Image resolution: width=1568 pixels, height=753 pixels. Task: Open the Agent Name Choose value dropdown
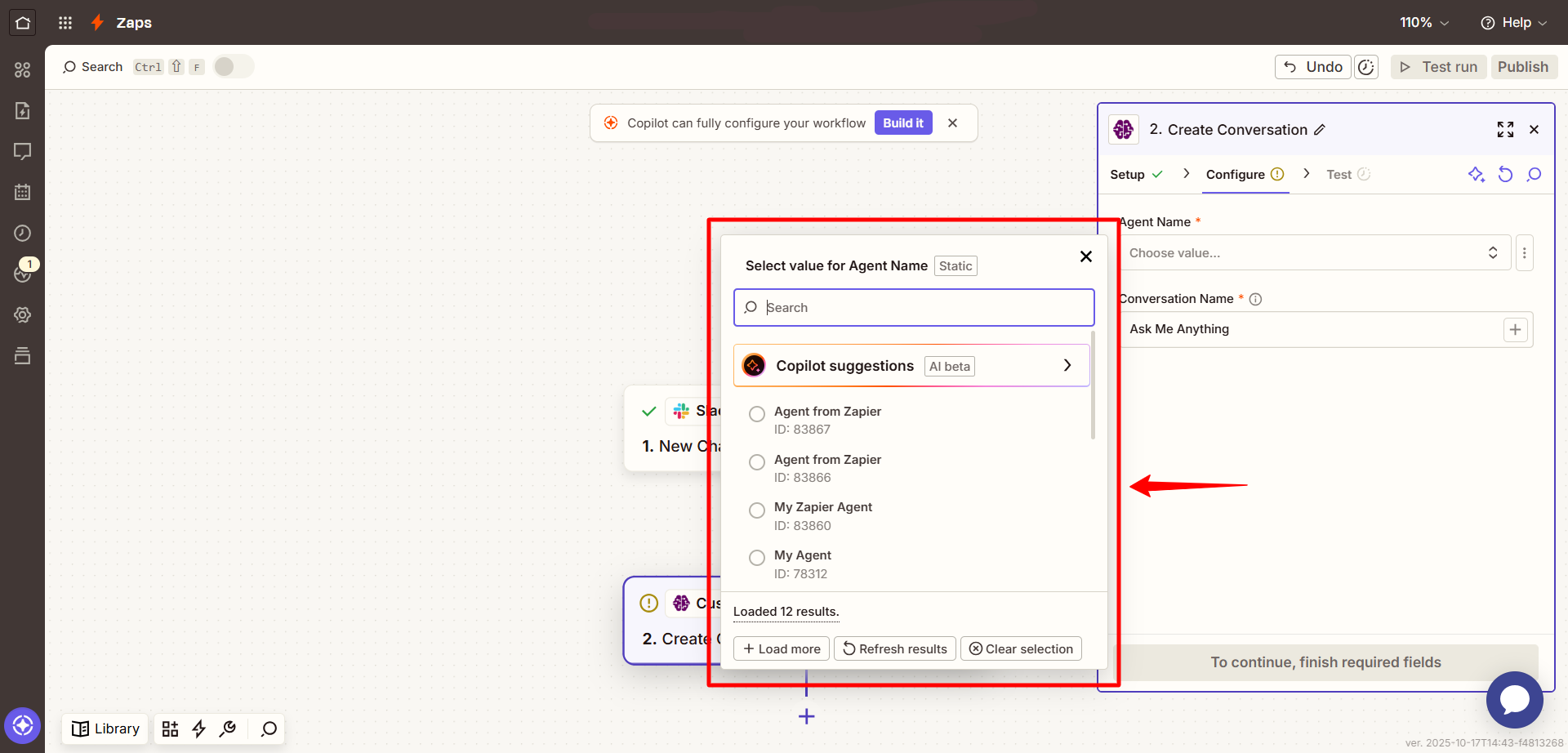[x=1315, y=253]
